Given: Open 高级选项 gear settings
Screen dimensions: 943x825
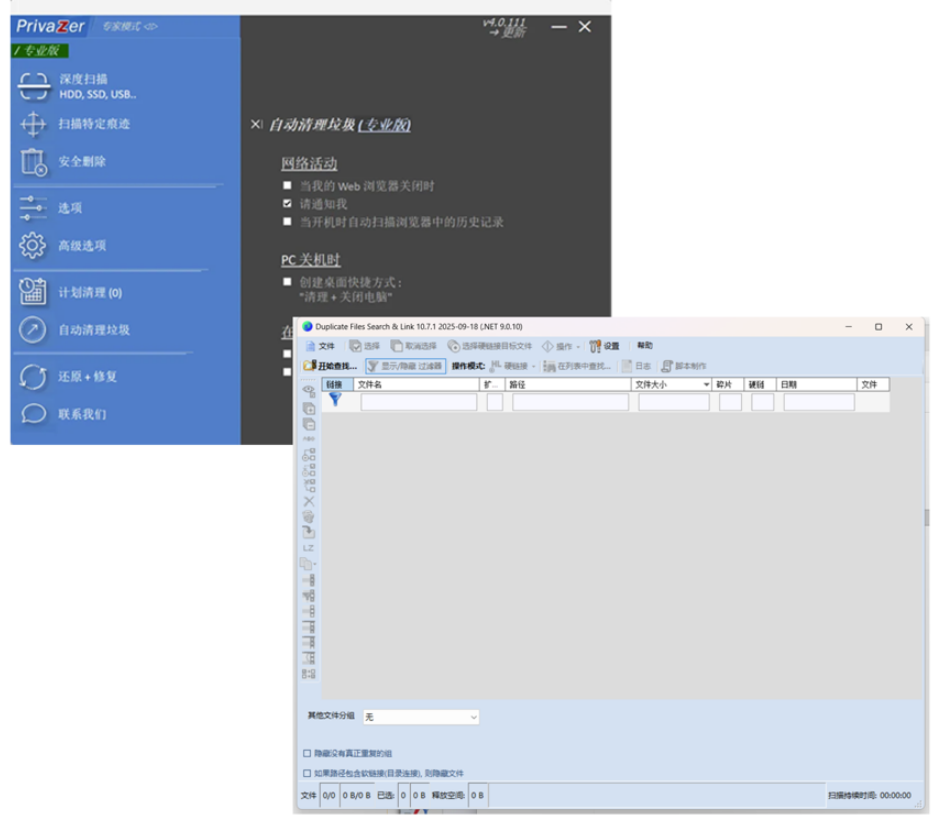Looking at the screenshot, I should point(33,245).
